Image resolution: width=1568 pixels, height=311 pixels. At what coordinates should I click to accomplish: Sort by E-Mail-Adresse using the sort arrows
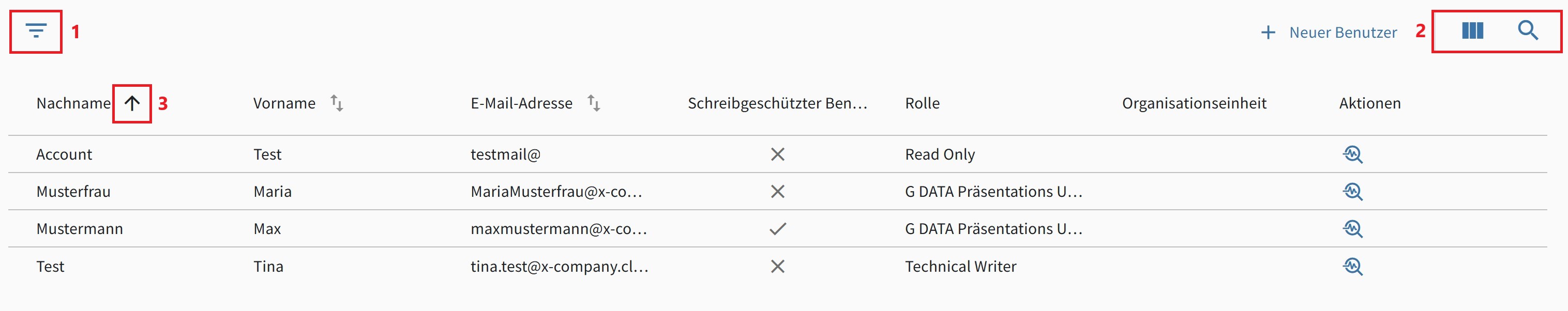594,103
